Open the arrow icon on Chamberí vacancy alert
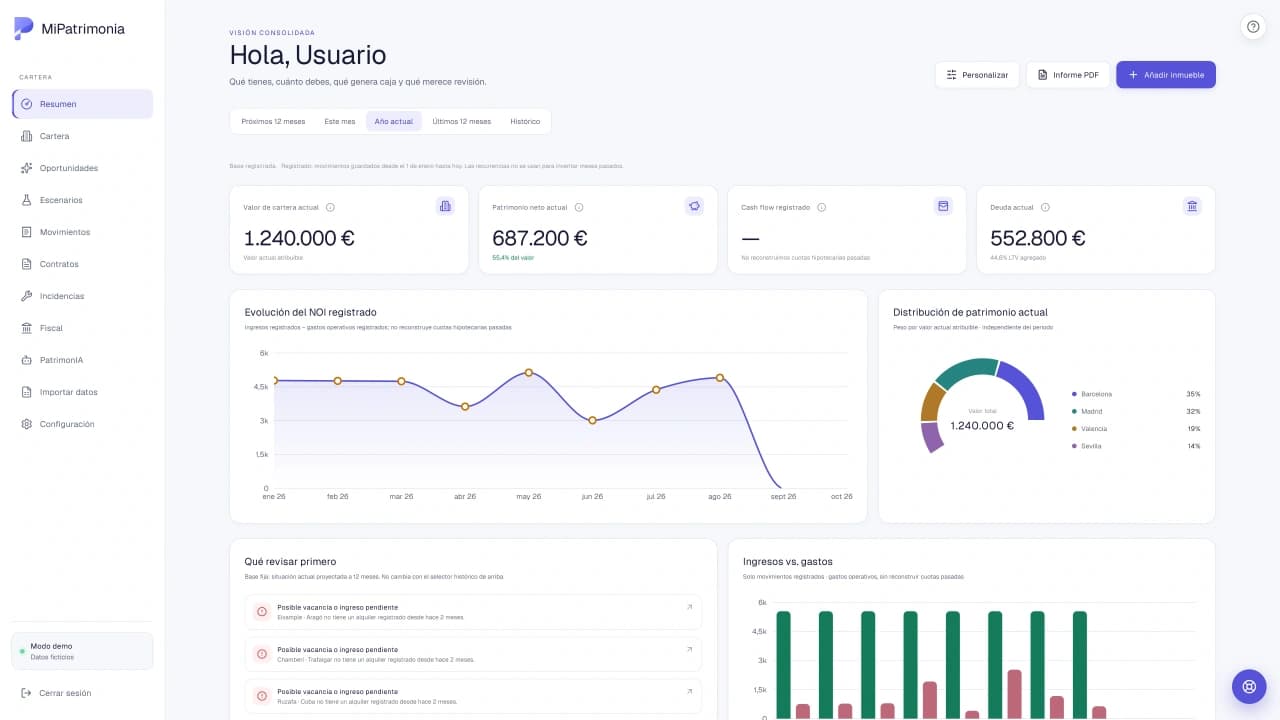 (x=689, y=649)
